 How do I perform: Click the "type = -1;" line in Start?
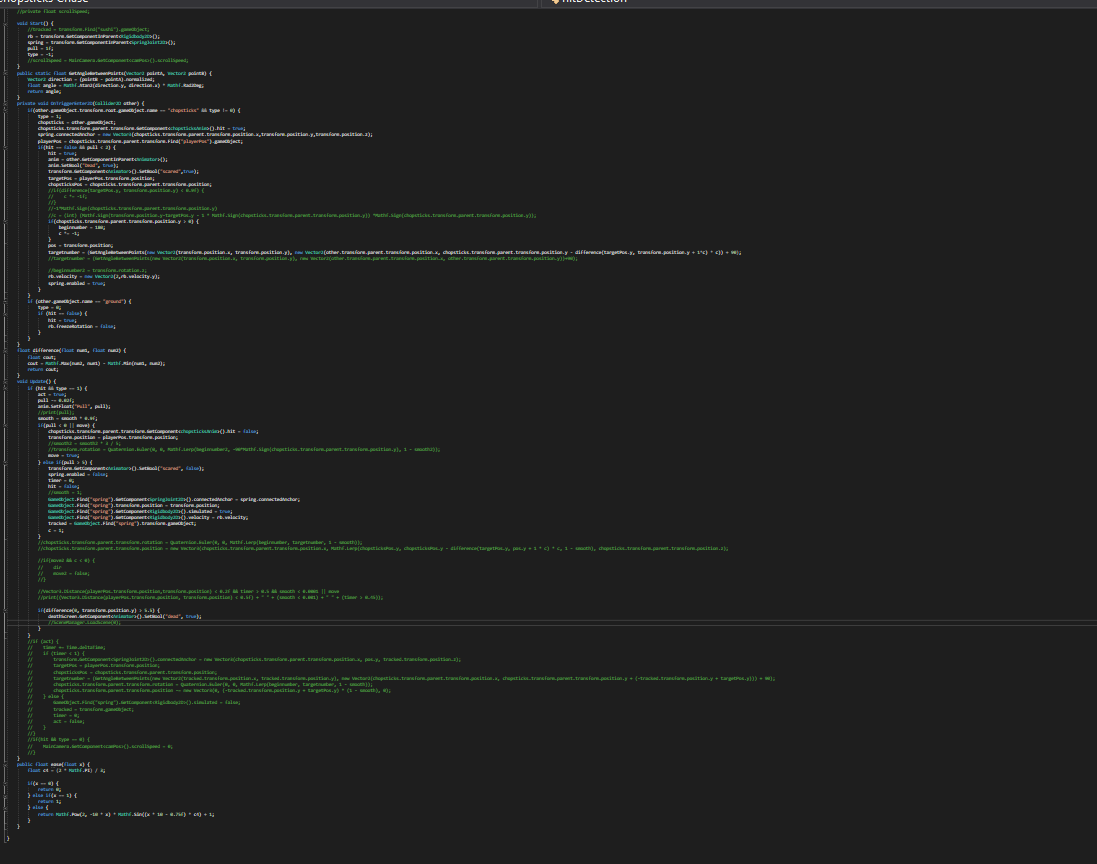pos(41,55)
